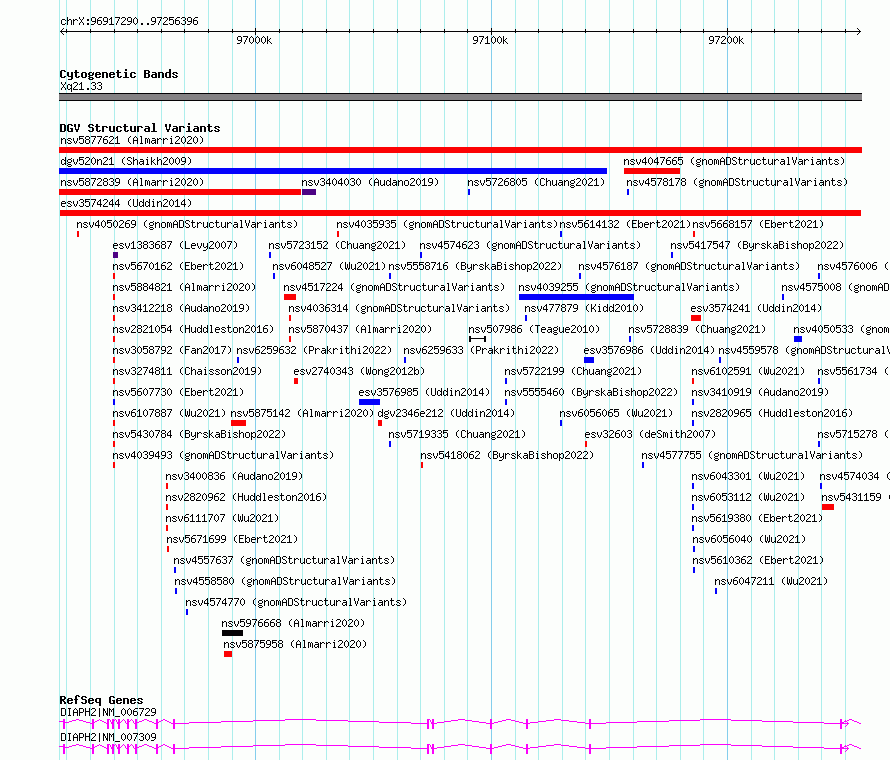The width and height of the screenshot is (890, 760).
Task: Click the red esv3574241 variant bar
Action: click(x=696, y=318)
